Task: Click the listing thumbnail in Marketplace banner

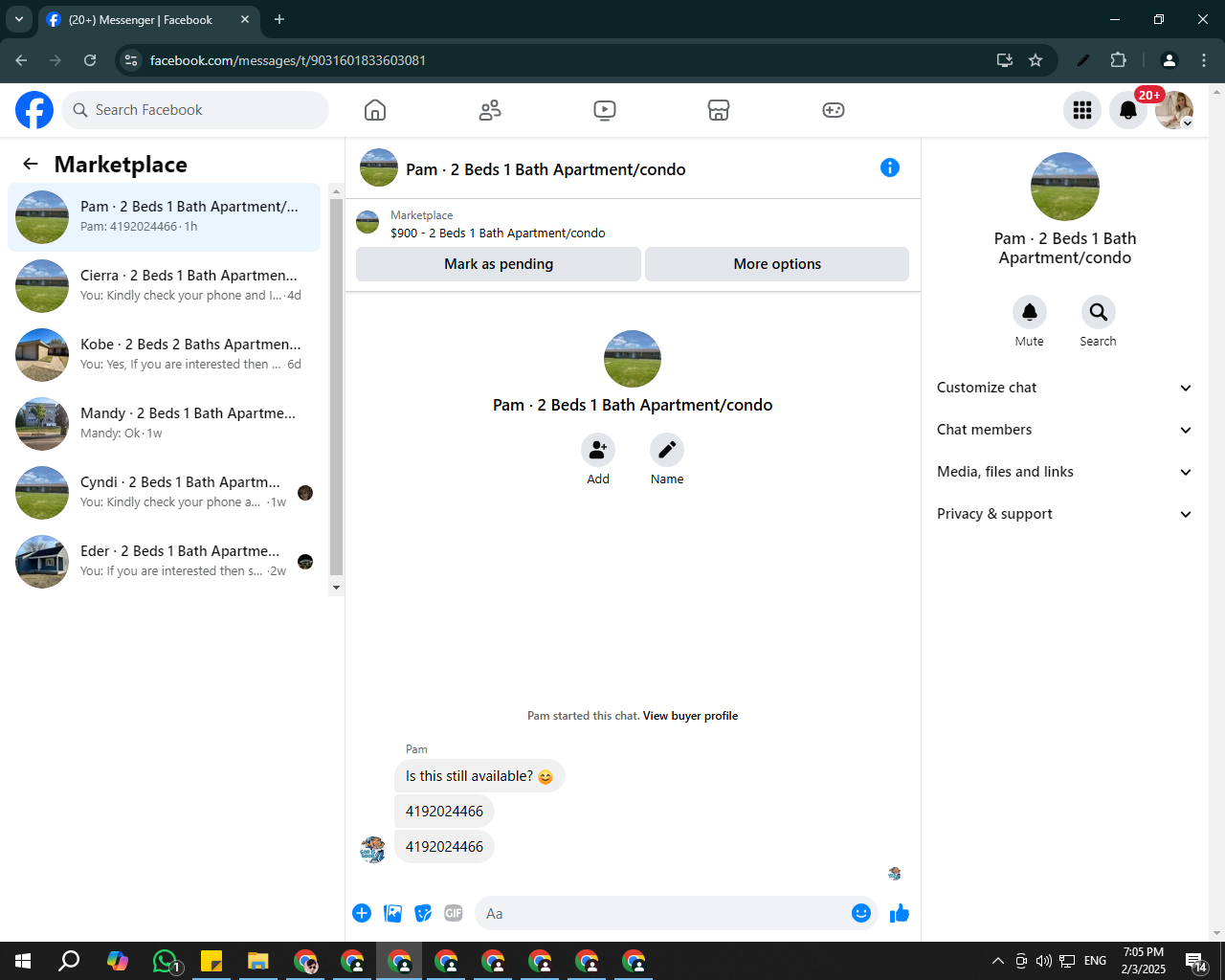Action: 367,223
